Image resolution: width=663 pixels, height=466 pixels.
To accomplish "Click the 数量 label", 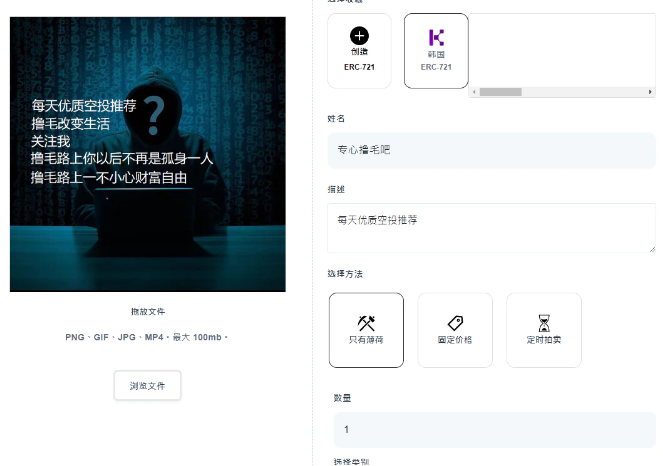I will (342, 398).
